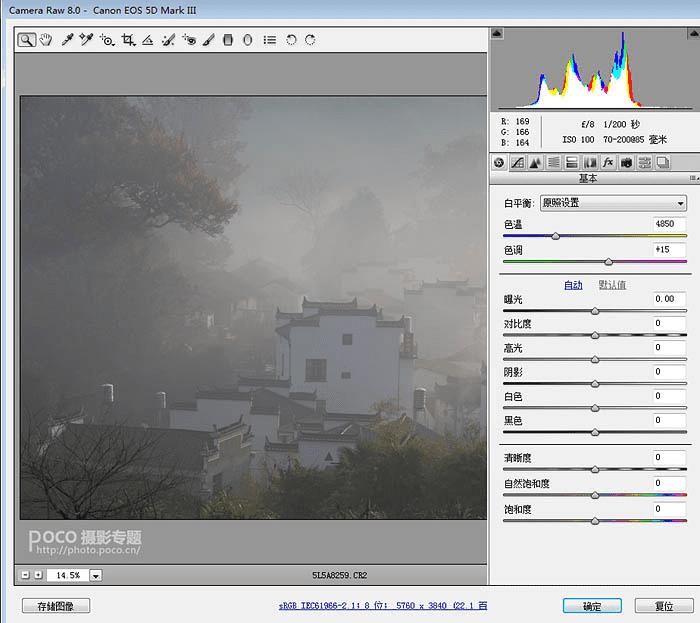This screenshot has width=700, height=623.
Task: Open the Snapshots tab
Action: [663, 162]
